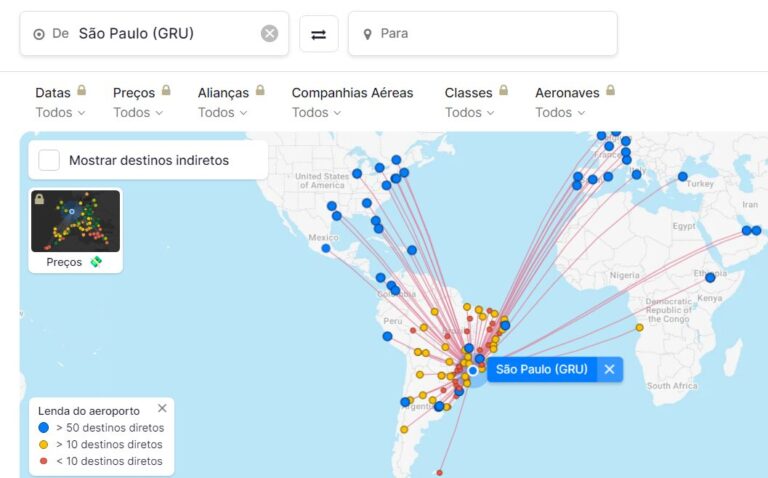Screen dimensions: 768x478
Task: Click the Lenda do aeroporto title
Action: (89, 411)
